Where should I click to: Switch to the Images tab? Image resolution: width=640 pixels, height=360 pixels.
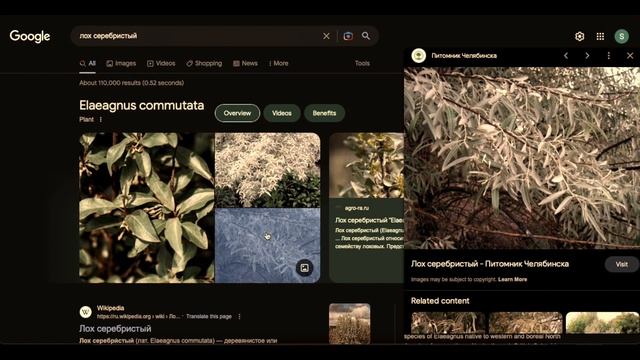(121, 64)
